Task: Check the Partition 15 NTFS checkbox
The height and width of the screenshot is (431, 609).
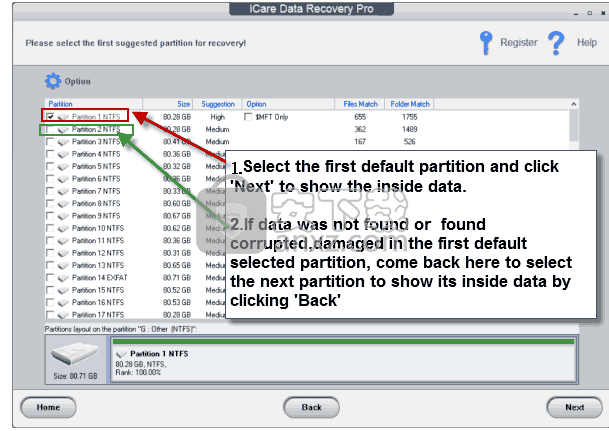Action: pos(50,290)
